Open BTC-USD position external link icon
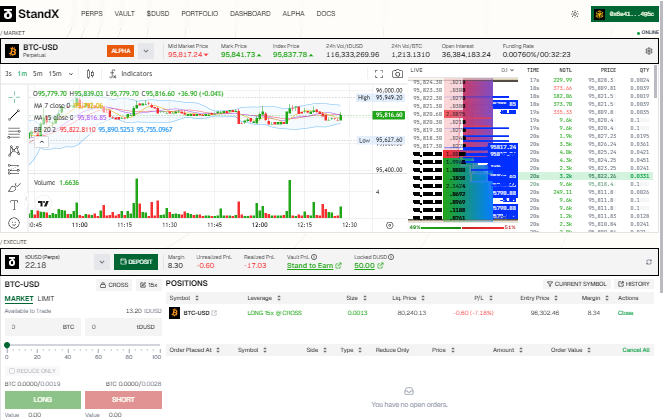The height and width of the screenshot is (420, 664). pos(214,313)
